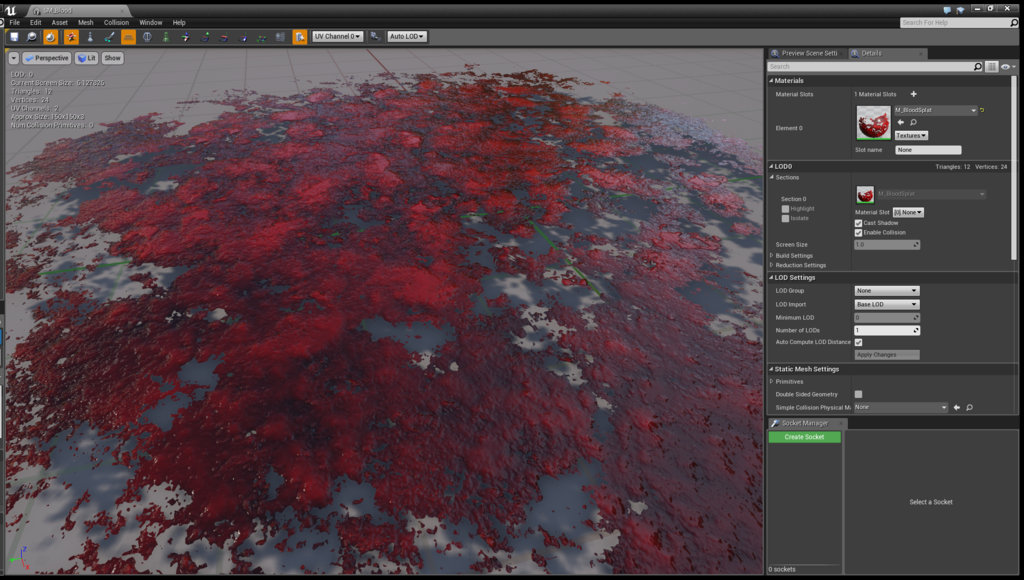Open the File menu
Screen dimensions: 1024x580
15,22
